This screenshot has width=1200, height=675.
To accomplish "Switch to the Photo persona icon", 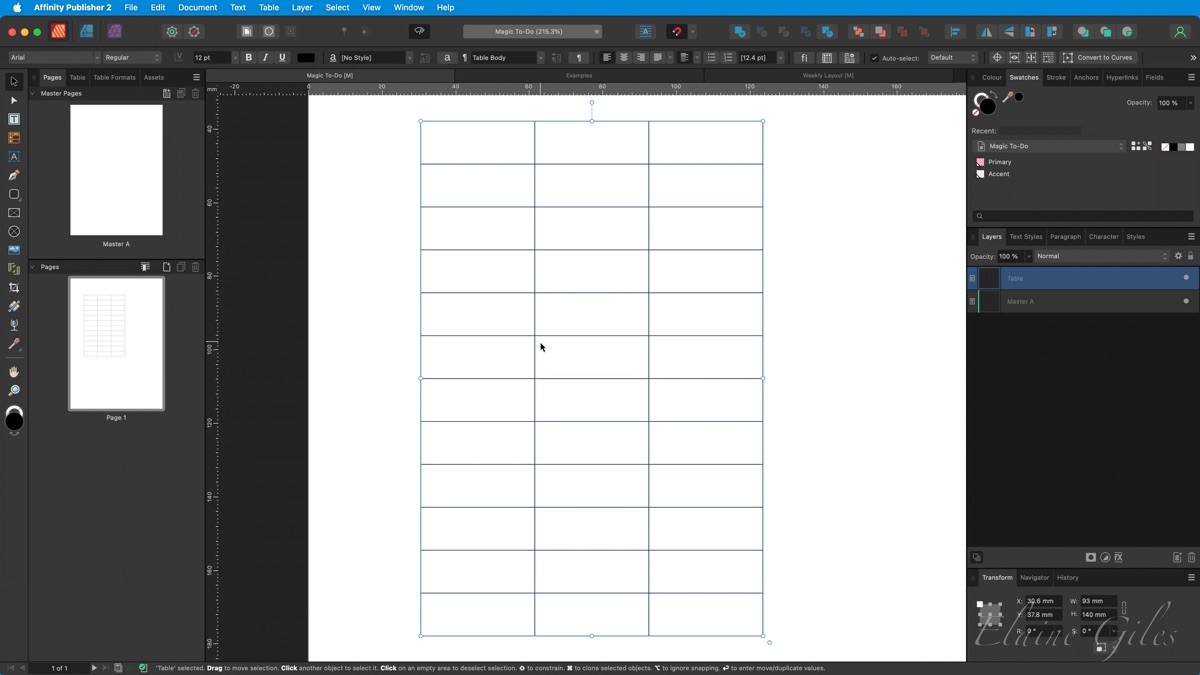I will pyautogui.click(x=115, y=31).
